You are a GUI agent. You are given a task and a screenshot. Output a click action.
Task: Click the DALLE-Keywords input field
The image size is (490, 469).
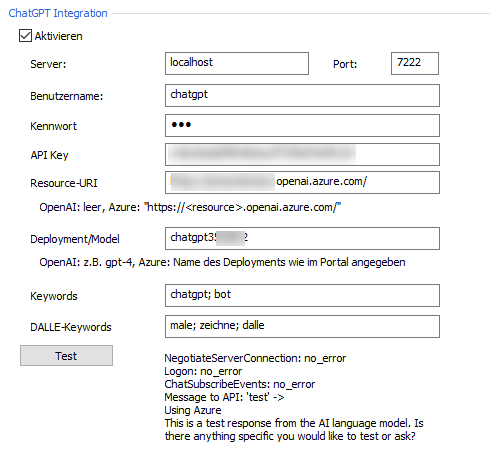pyautogui.click(x=302, y=326)
